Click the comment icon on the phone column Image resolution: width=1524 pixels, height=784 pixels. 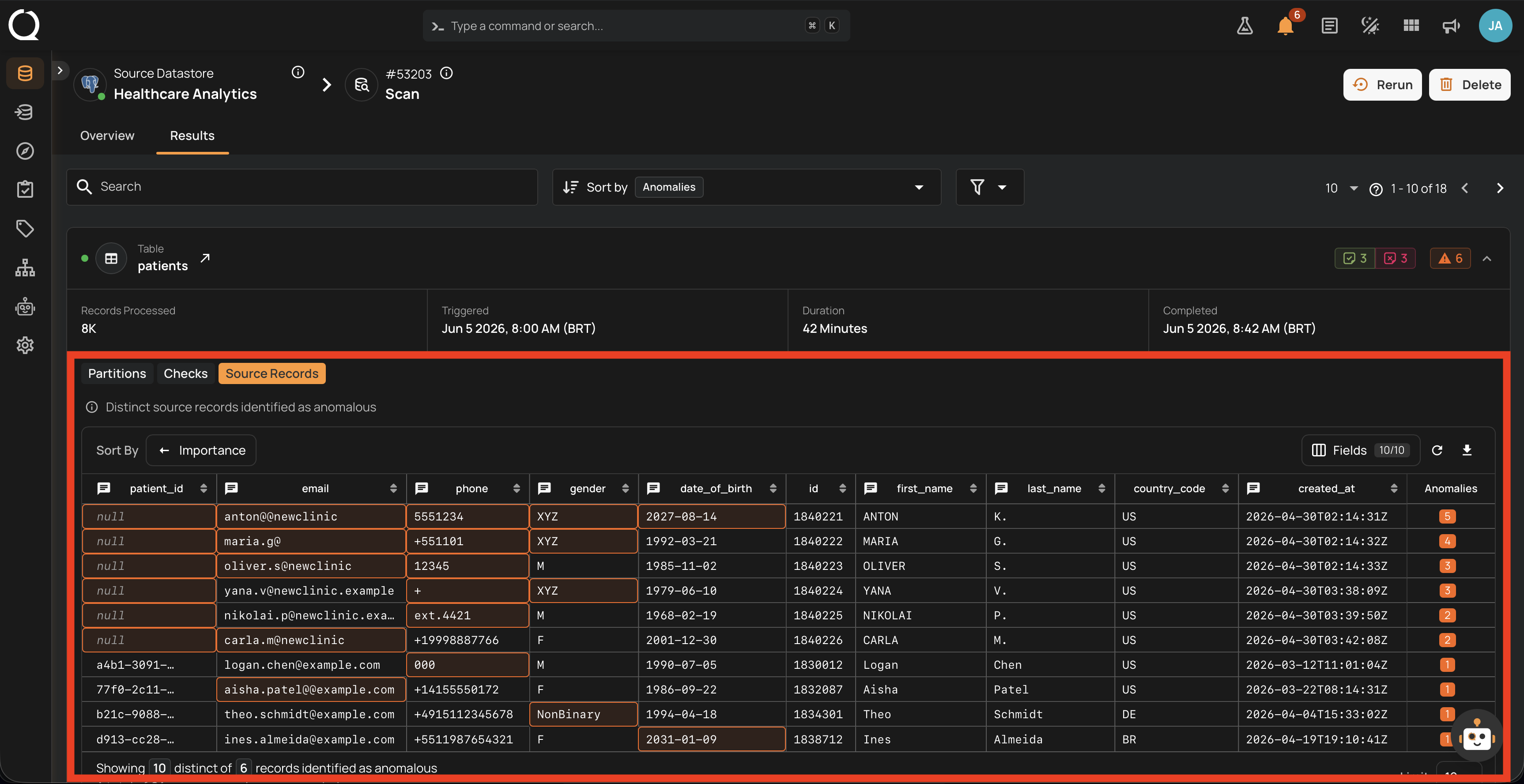[x=421, y=488]
